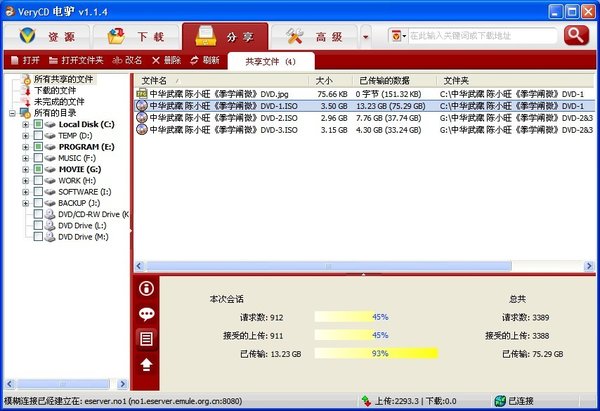This screenshot has height=411, width=600.
Task: Click Local Disk (C:) drive icon
Action: pyautogui.click(x=50, y=124)
